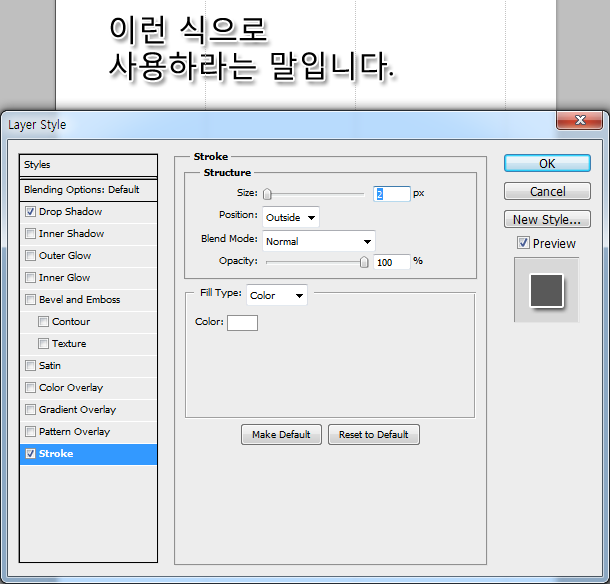Open the Drop Shadow settings row
The height and width of the screenshot is (584, 610).
point(88,212)
